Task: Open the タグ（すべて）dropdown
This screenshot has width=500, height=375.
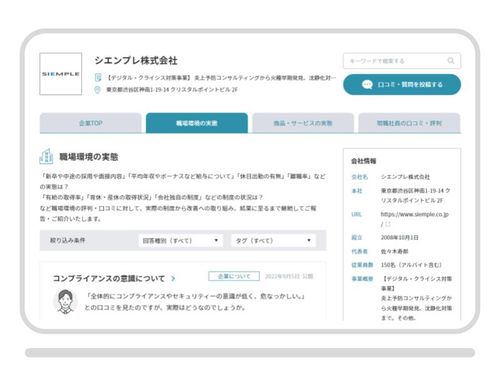Action: 273,240
